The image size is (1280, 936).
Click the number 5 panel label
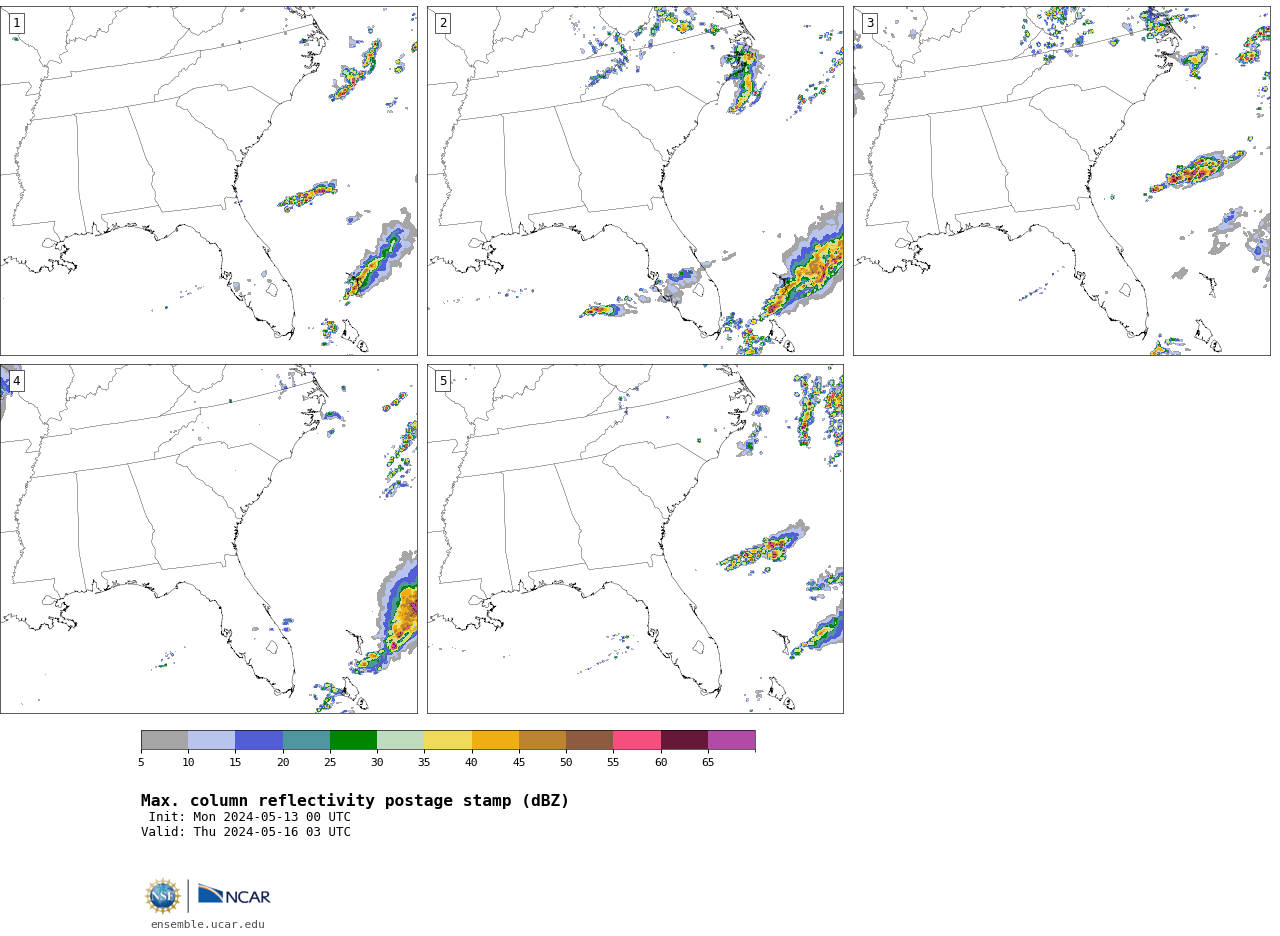click(443, 381)
